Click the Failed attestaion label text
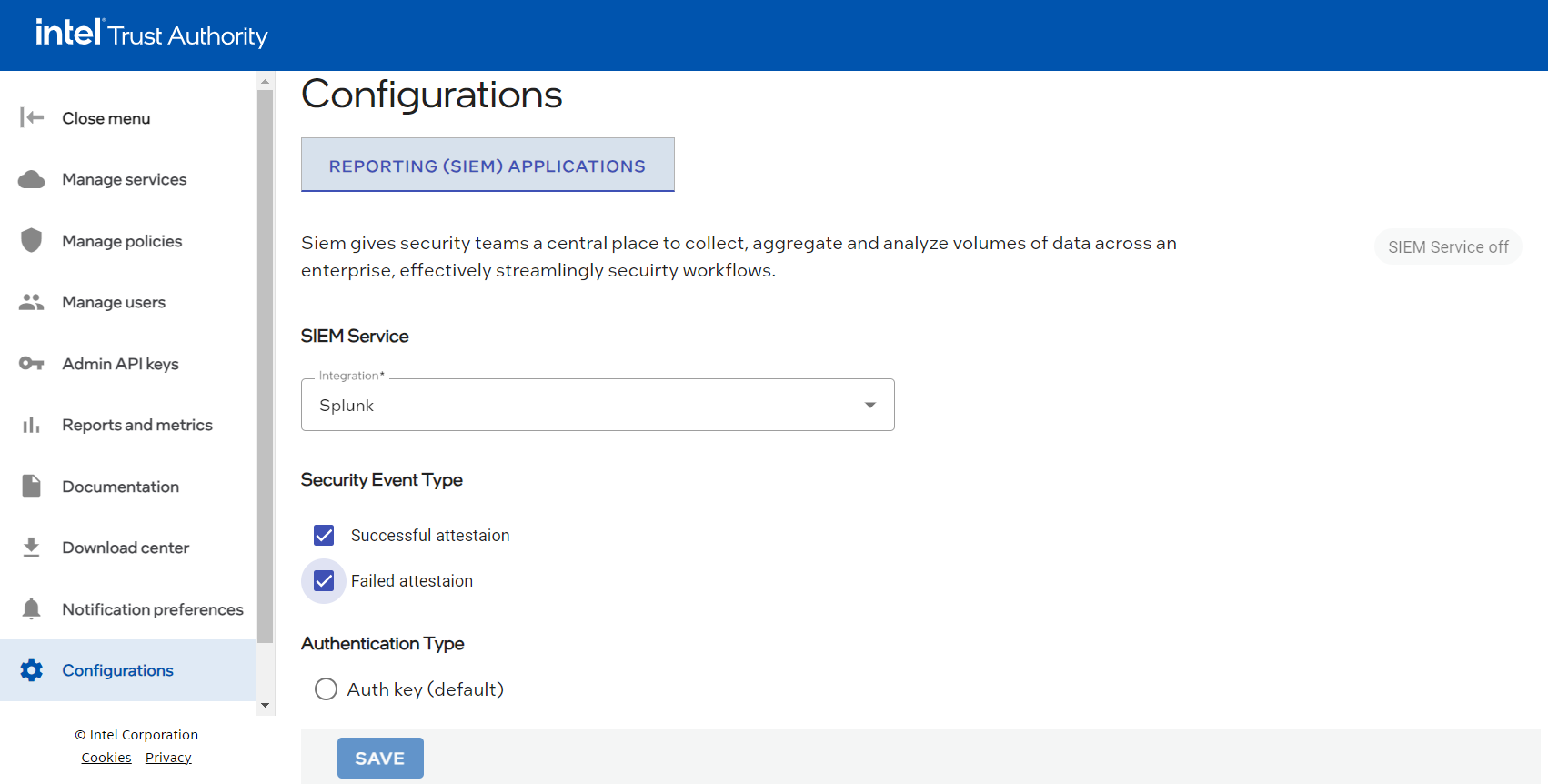1548x784 pixels. point(412,580)
